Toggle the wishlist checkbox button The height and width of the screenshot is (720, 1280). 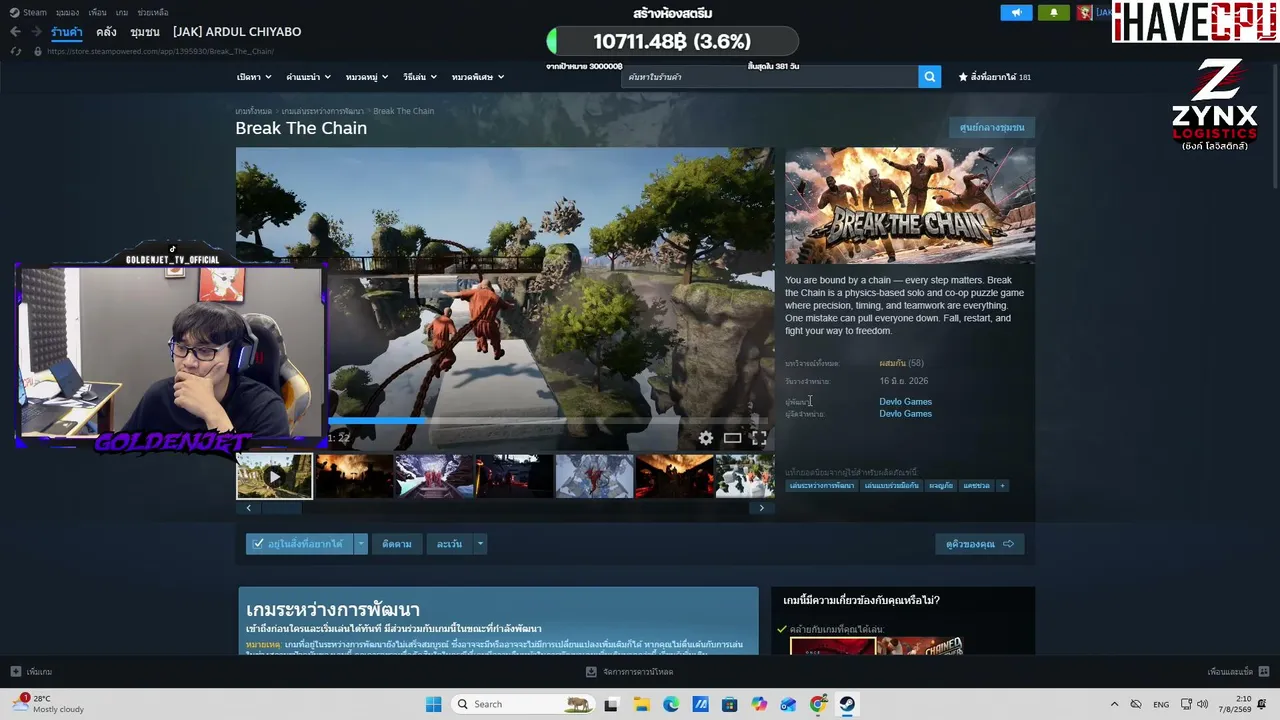pyautogui.click(x=300, y=544)
